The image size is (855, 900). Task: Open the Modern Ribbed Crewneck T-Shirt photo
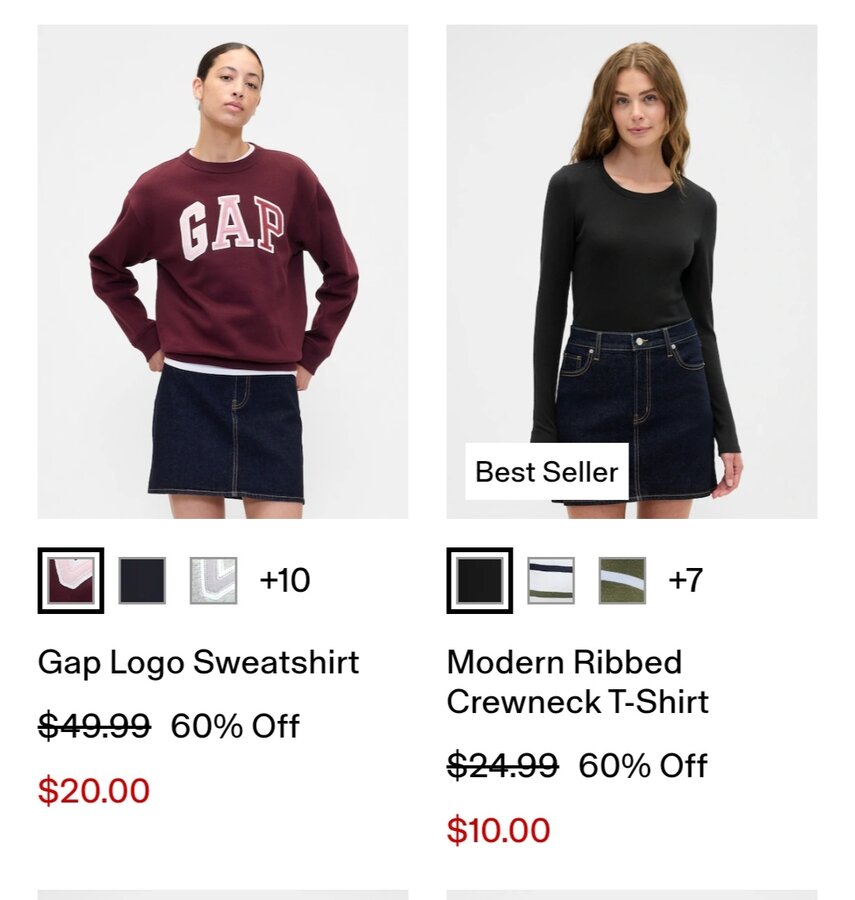click(632, 271)
